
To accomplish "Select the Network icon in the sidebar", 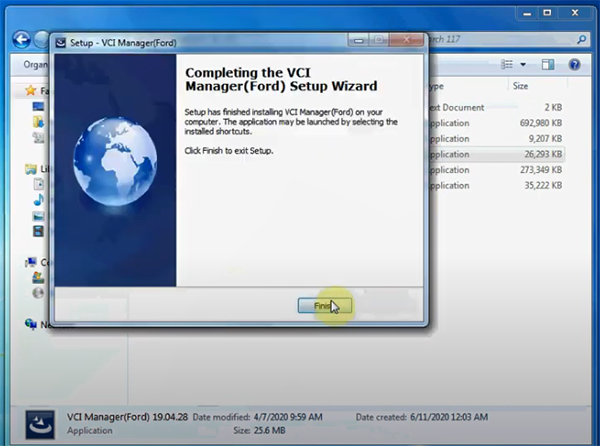I will [31, 324].
